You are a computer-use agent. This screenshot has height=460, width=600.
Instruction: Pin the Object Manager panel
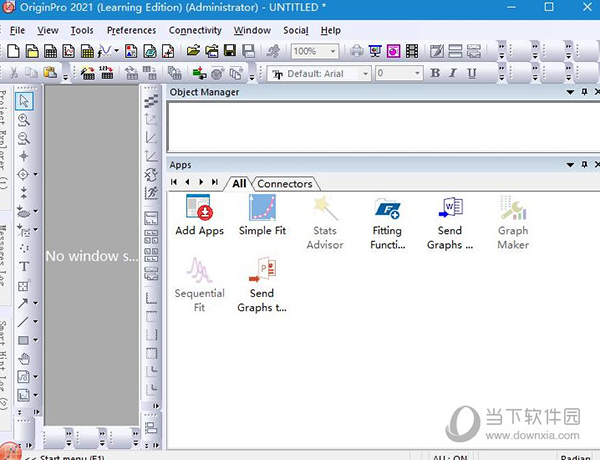[584, 92]
